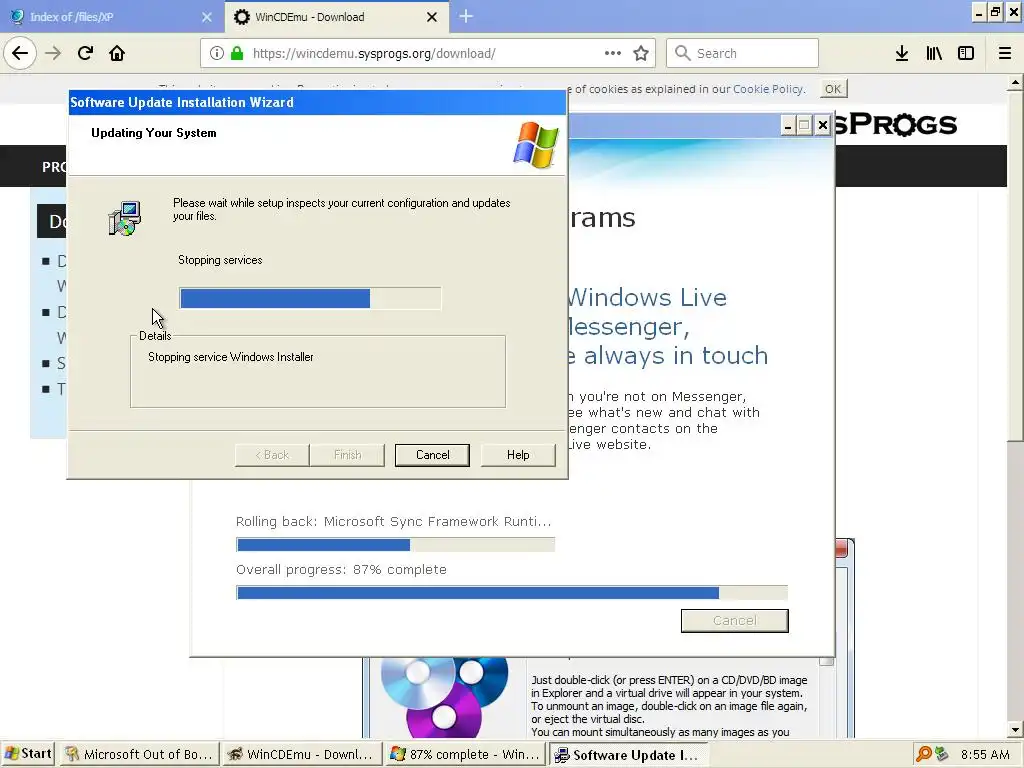Toggle the sidebar view icon
The width and height of the screenshot is (1024, 768).
point(966,53)
